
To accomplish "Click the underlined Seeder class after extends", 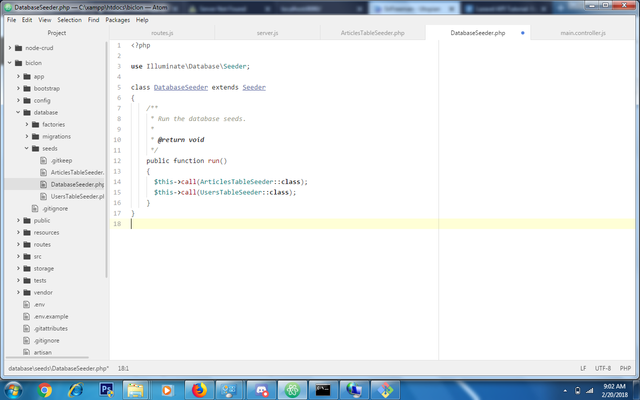I will pos(254,87).
